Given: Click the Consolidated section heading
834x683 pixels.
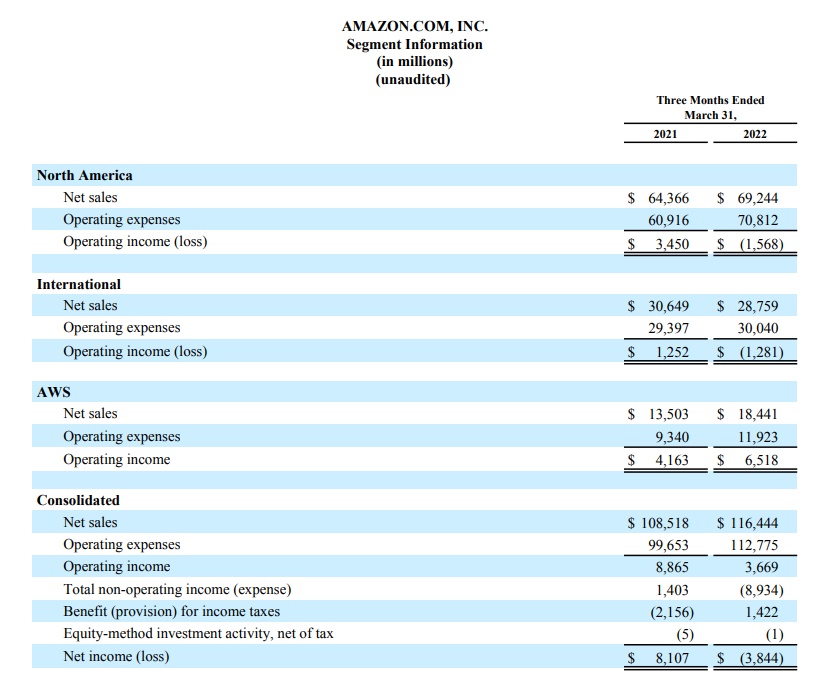Looking at the screenshot, I should click(78, 500).
